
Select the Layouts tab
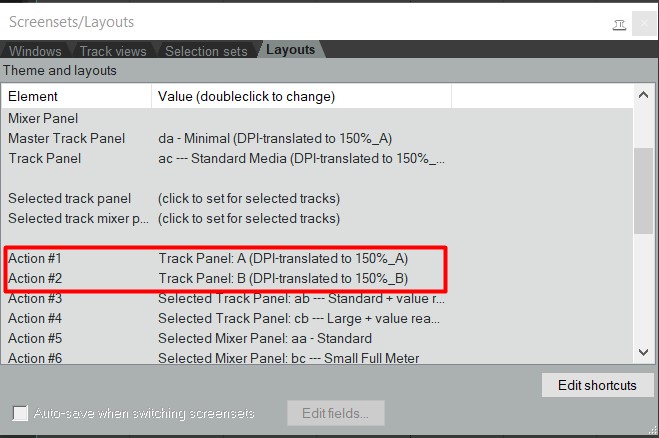(290, 50)
